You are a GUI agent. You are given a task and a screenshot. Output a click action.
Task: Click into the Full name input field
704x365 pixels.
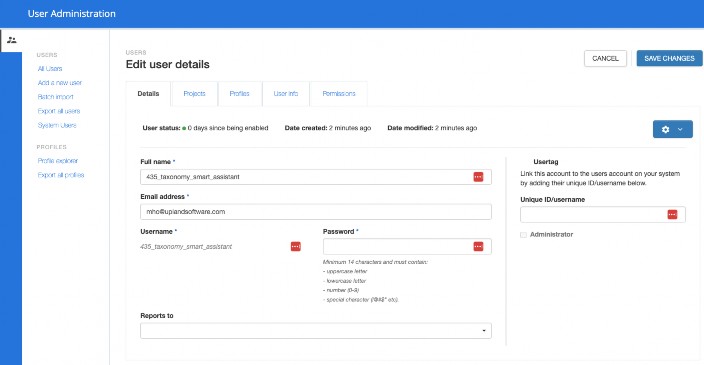pyautogui.click(x=316, y=177)
